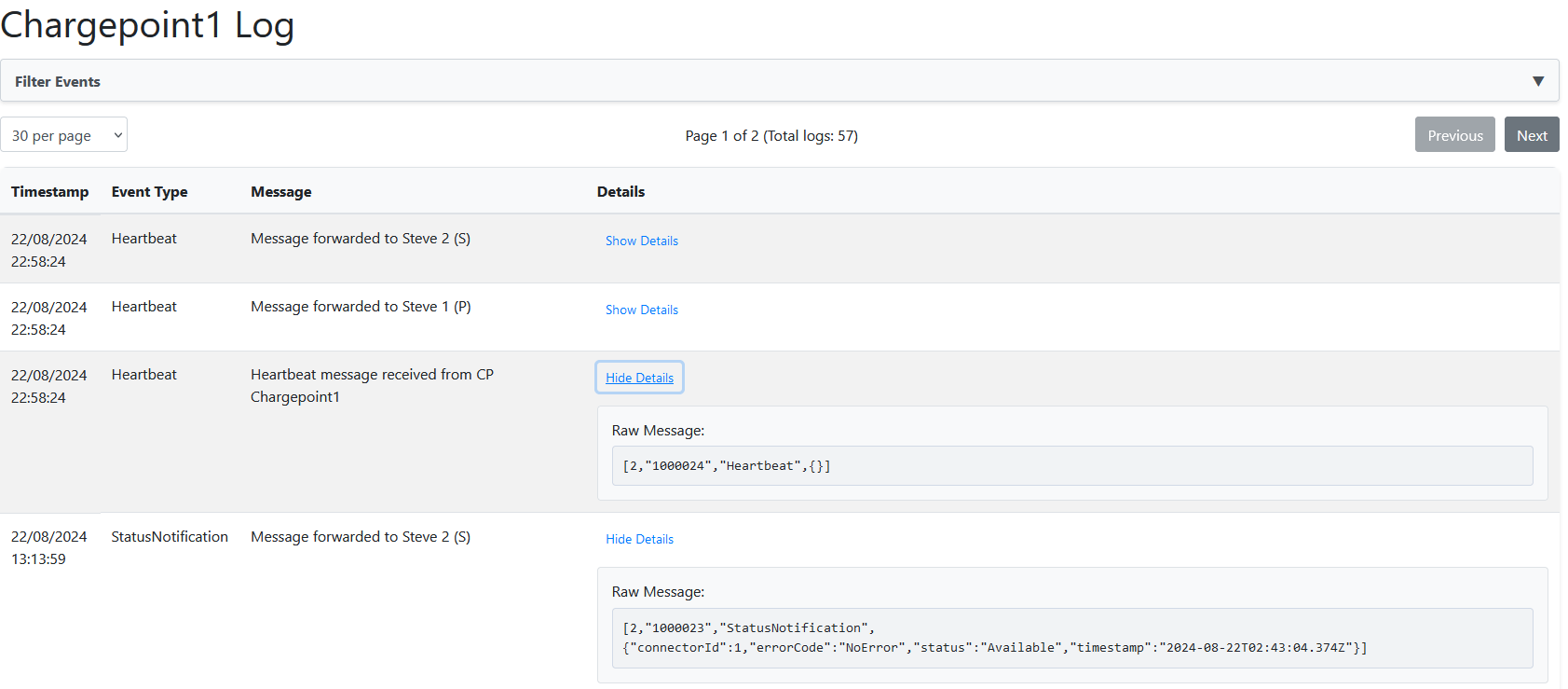Click Raw Message label in StatusNotification details
Viewport: 1568px width, 689px height.
pos(658,591)
